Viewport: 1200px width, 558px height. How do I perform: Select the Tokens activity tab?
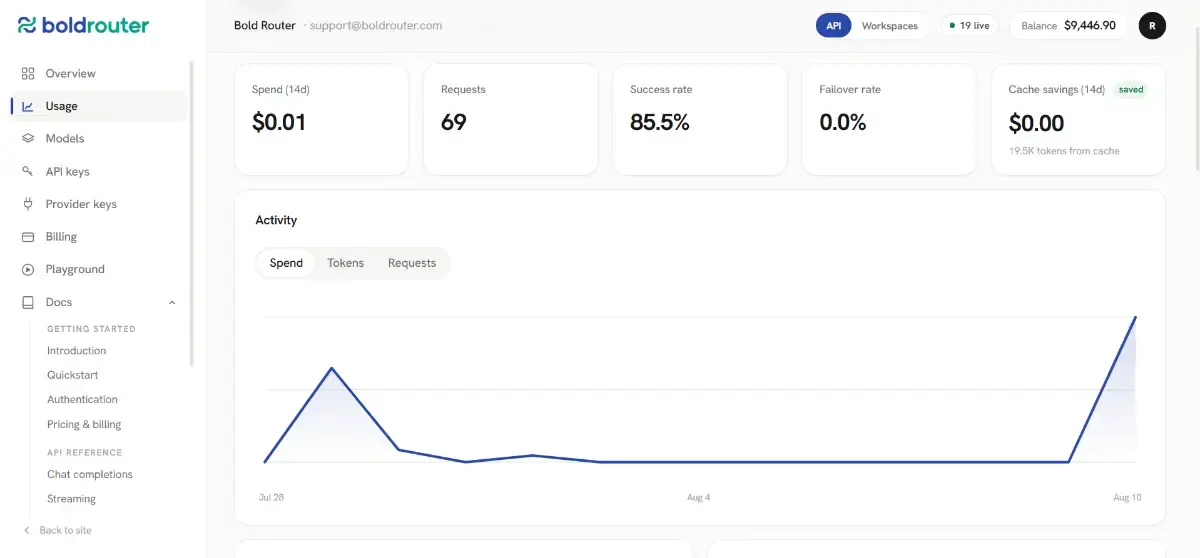click(x=346, y=263)
